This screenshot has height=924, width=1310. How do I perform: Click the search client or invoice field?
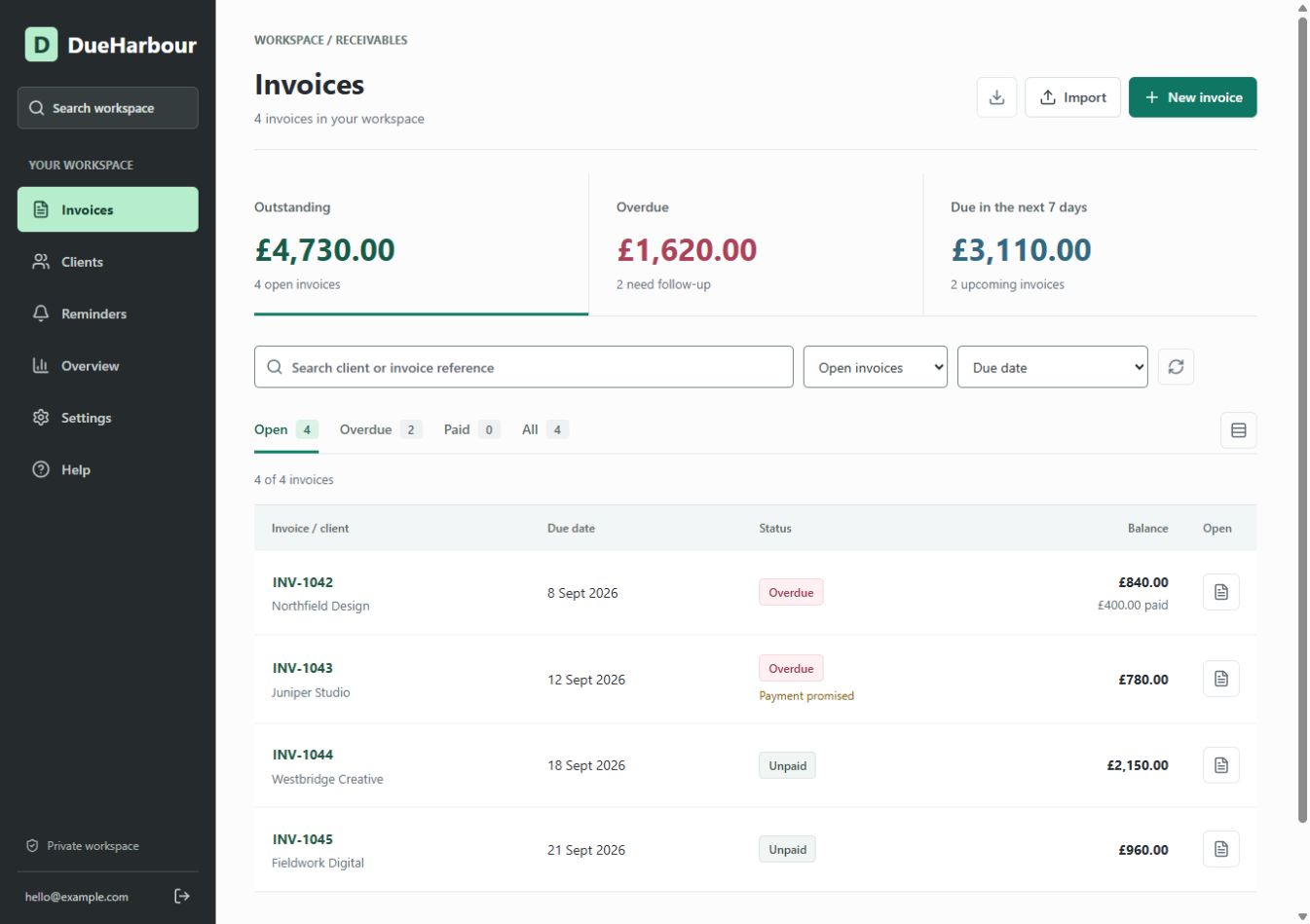tap(524, 367)
